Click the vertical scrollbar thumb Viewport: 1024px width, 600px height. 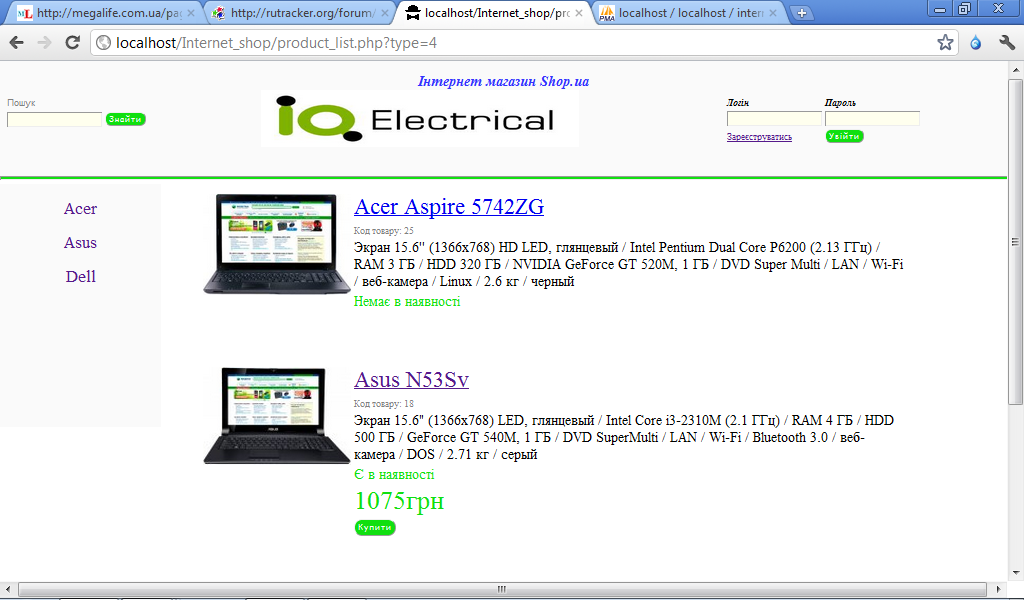[x=1016, y=242]
